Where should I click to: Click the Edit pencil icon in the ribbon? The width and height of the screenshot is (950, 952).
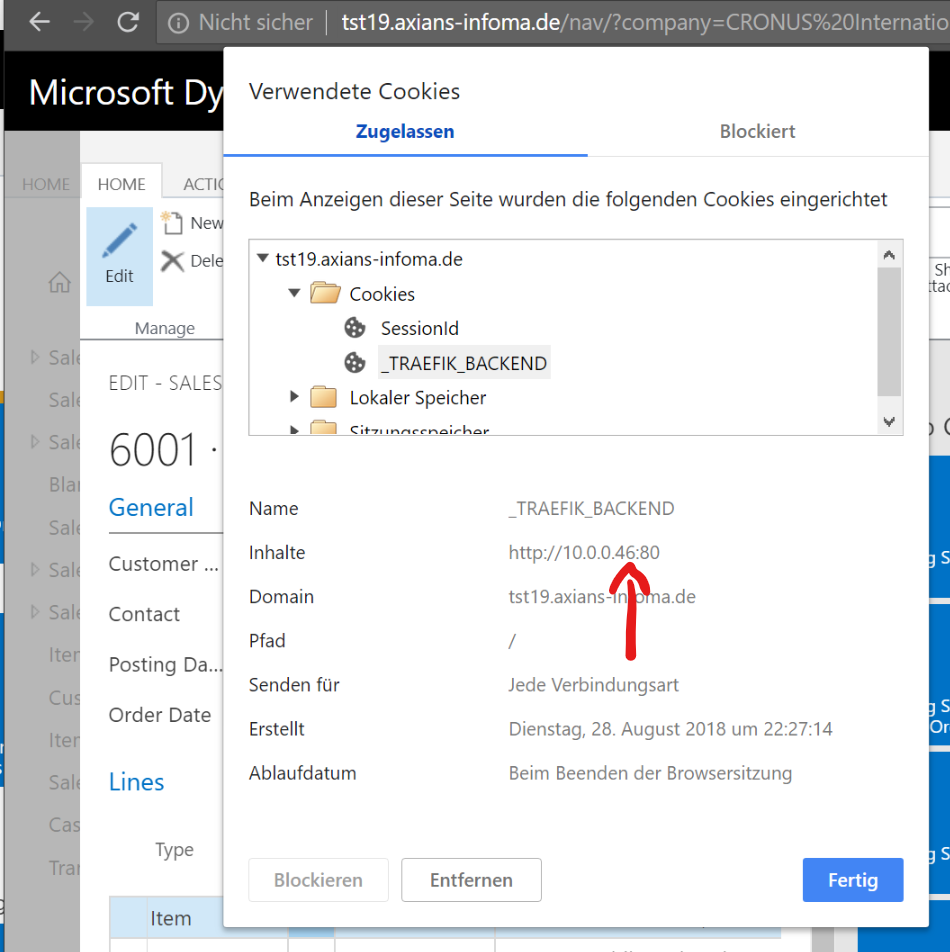120,240
